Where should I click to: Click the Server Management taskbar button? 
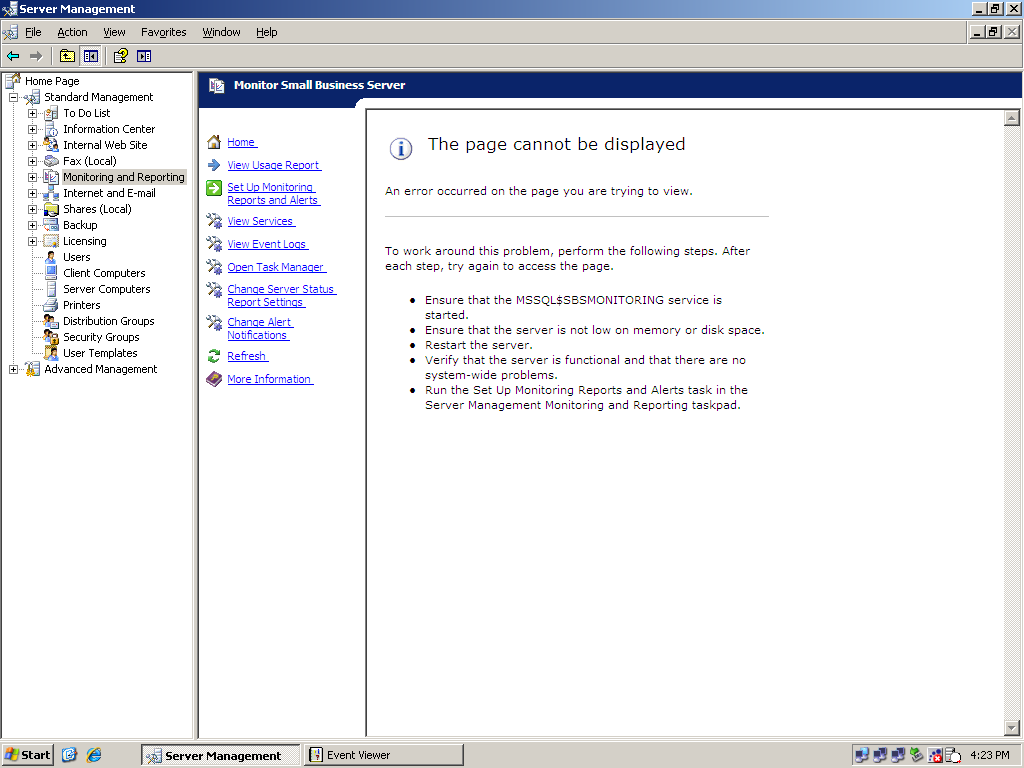(x=221, y=755)
